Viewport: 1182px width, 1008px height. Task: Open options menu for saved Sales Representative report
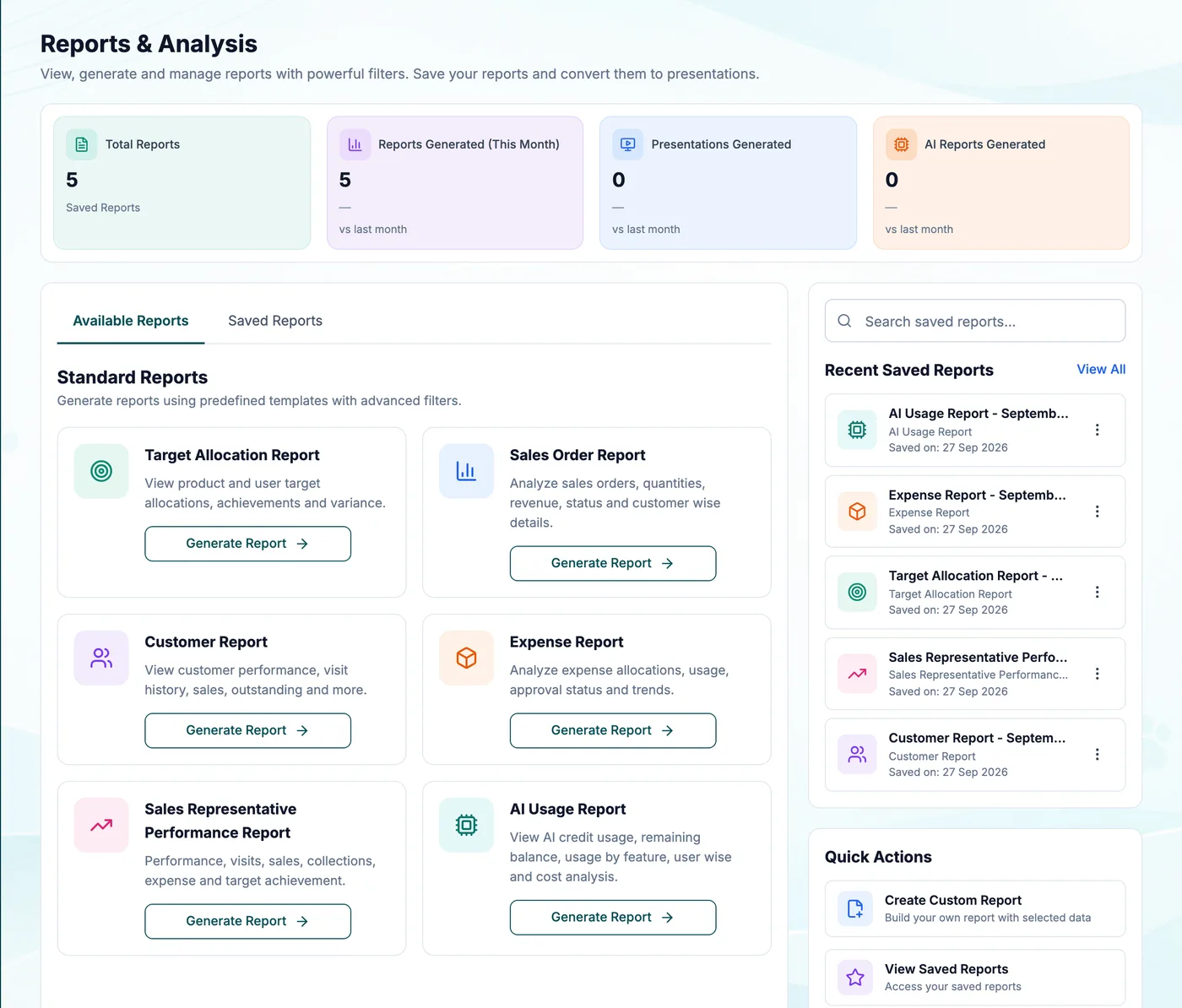(1097, 674)
